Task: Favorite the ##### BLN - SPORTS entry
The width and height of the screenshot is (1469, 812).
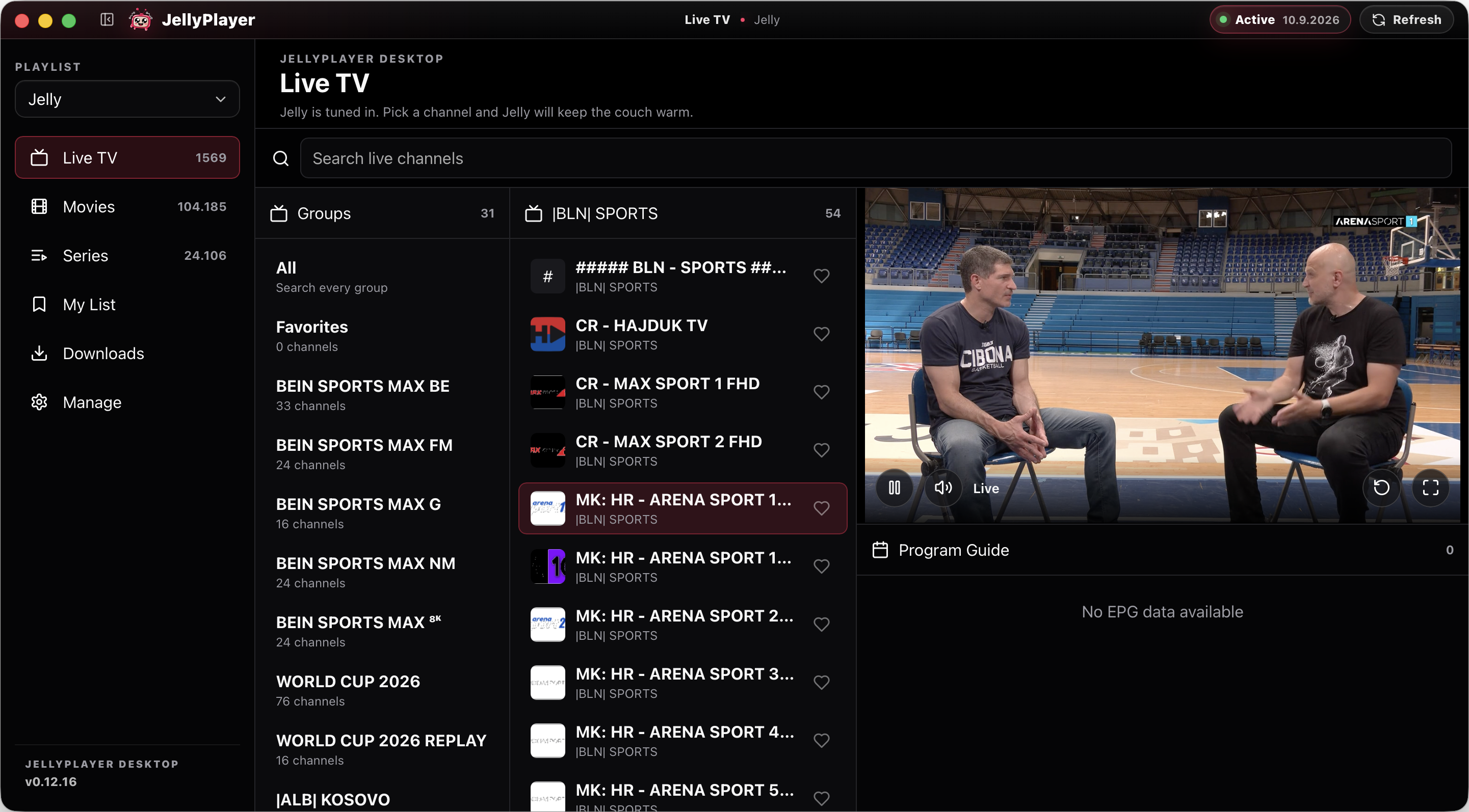Action: pyautogui.click(x=821, y=276)
